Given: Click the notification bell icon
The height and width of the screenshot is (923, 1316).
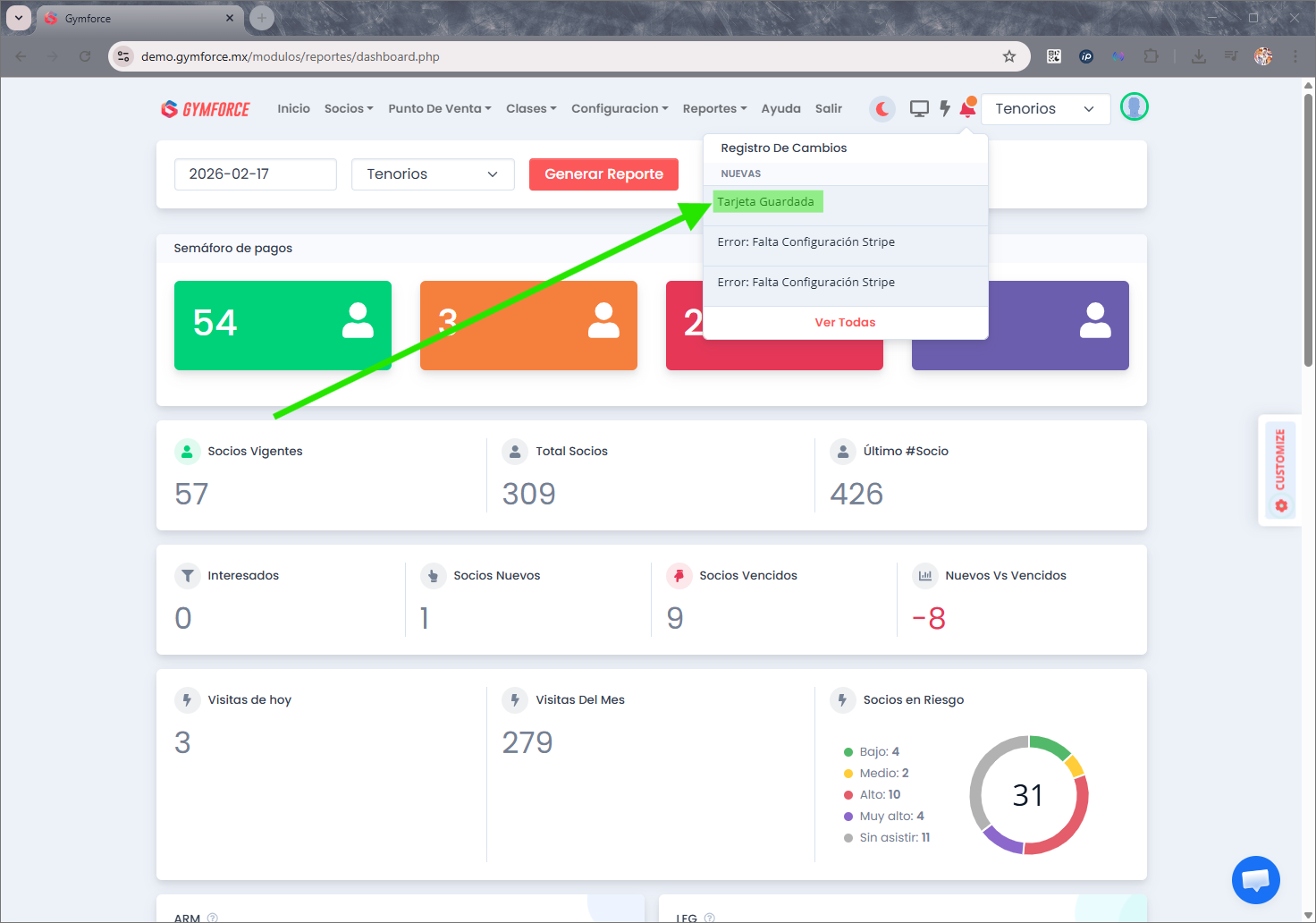Looking at the screenshot, I should tap(967, 109).
